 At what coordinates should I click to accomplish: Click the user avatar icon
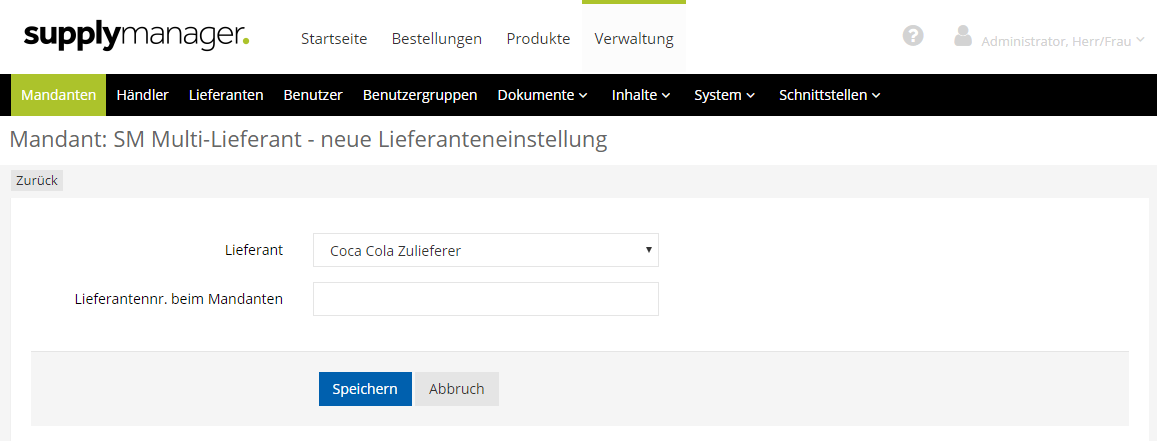coord(963,37)
